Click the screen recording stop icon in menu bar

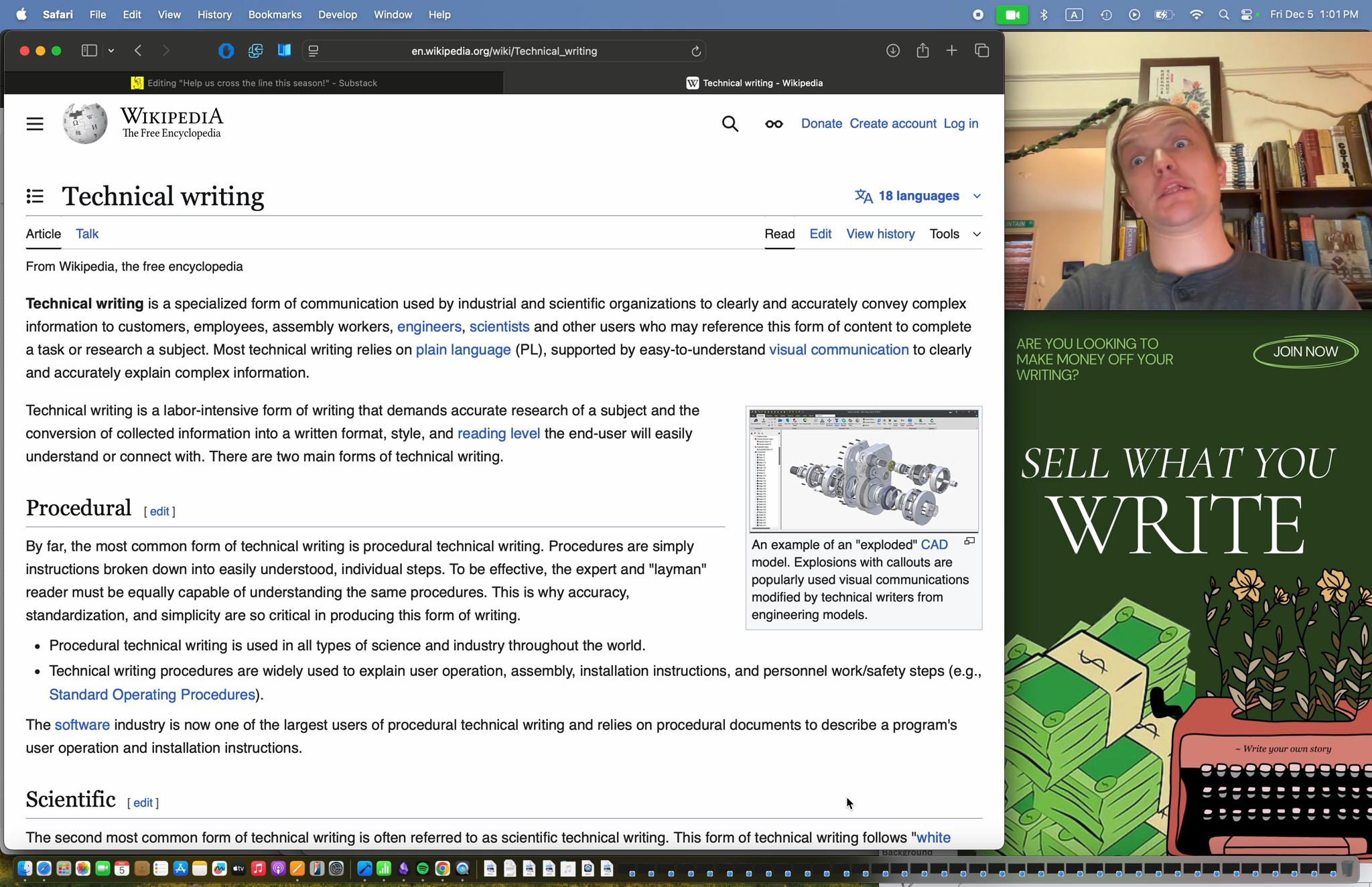pos(978,15)
